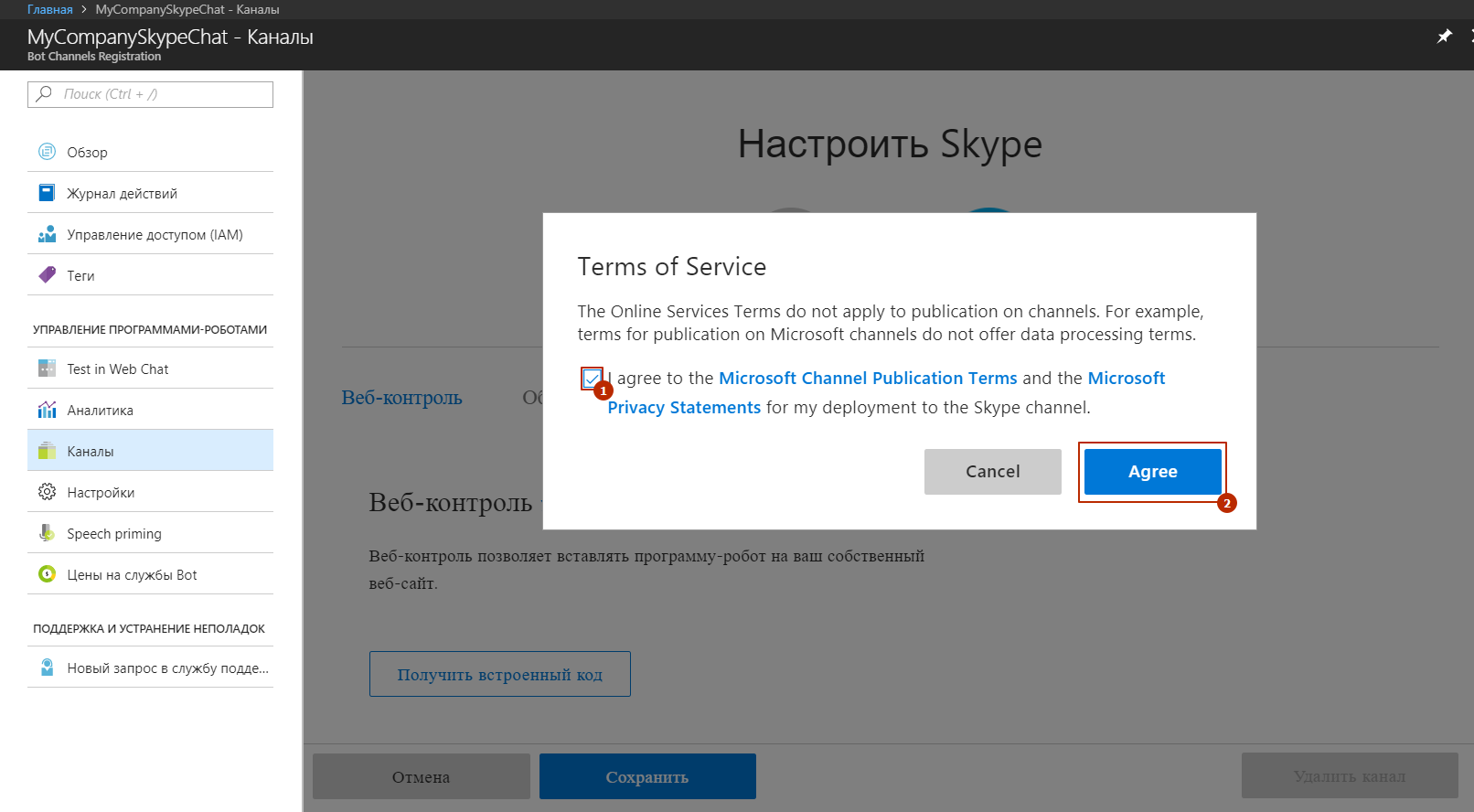1474x812 pixels.
Task: Click the ПОДДЕРЖКА И УСТРАНЕНИЕ НЕПОЛАДОК section header
Action: (x=149, y=628)
